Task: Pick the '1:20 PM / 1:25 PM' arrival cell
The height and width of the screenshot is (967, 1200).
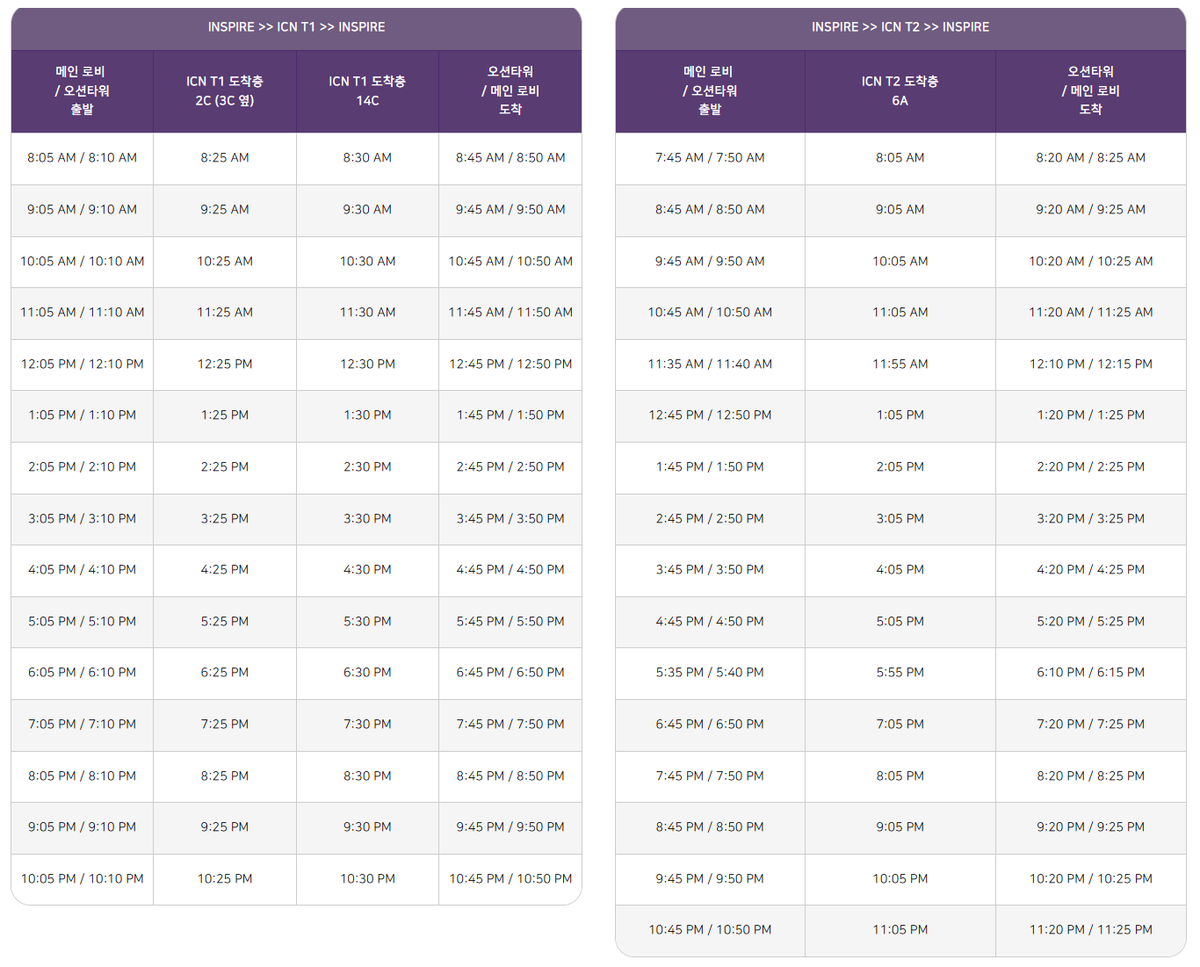Action: click(1091, 416)
